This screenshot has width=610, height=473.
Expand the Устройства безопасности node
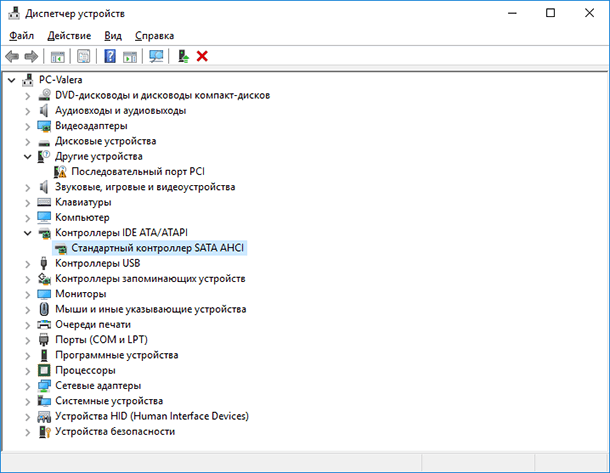pos(28,432)
